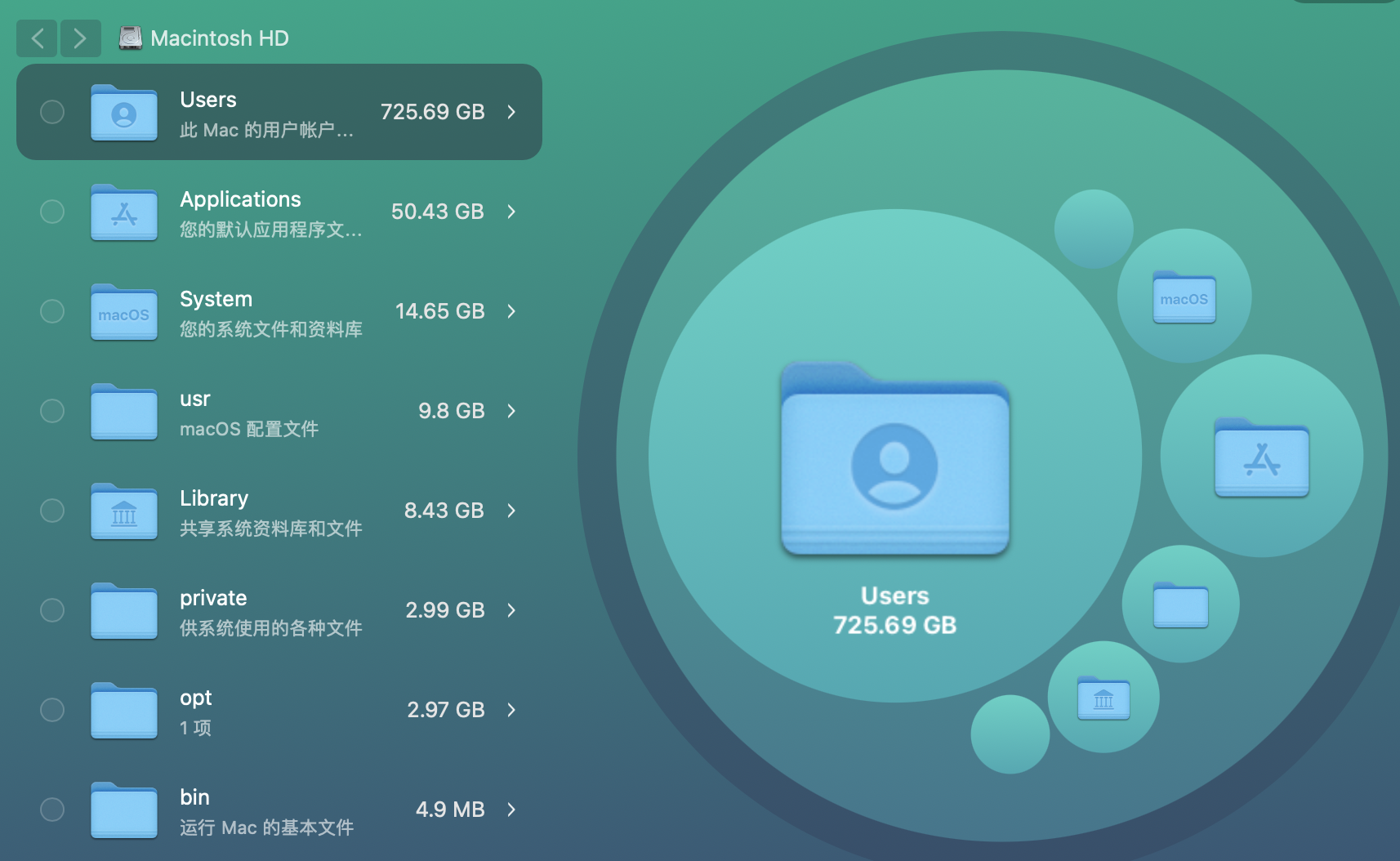The image size is (1400, 861).
Task: Click the "8.43 GB" size value
Action: pos(444,511)
